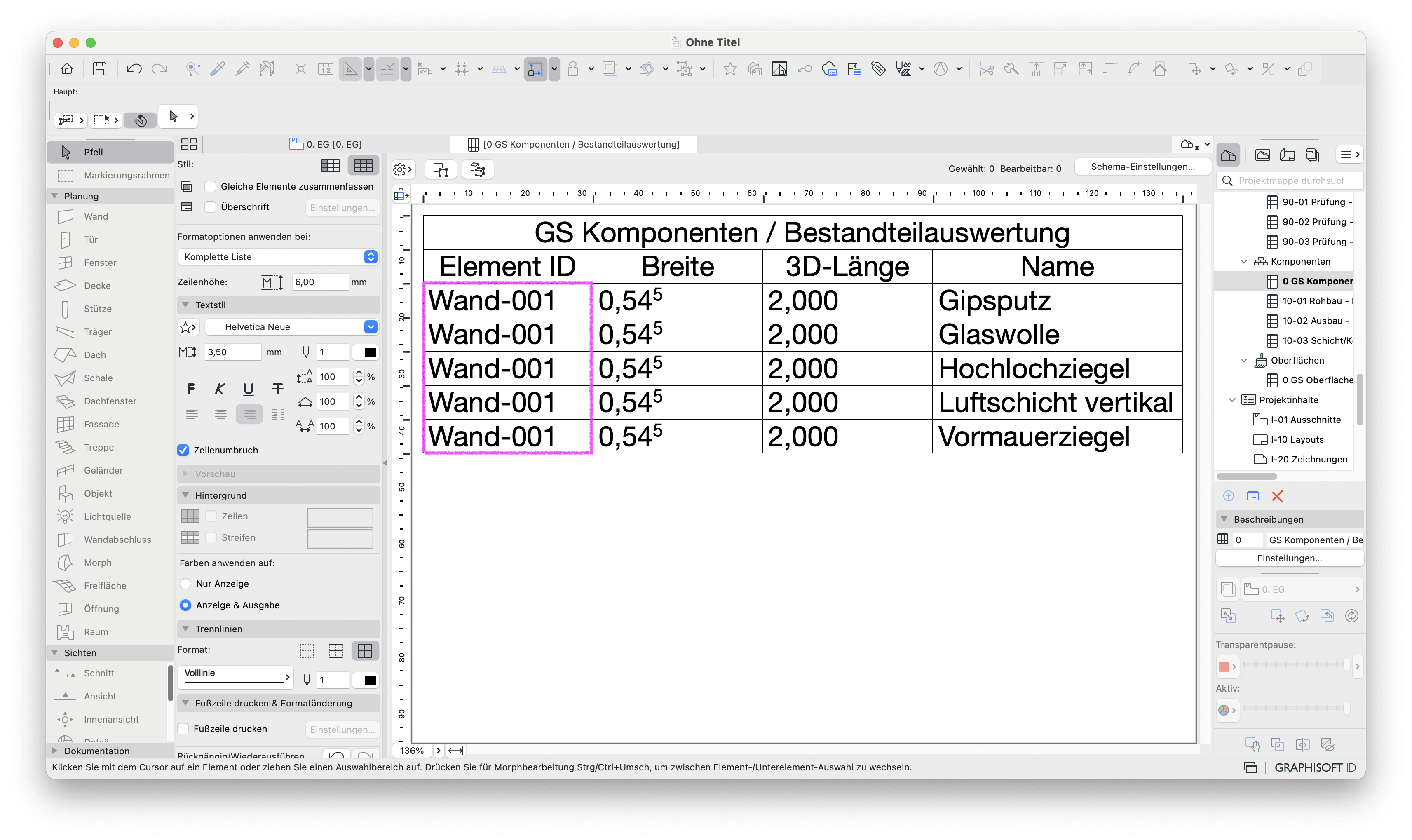Enable the Fußzeile drucken checkbox
Viewport: 1412px width, 840px height.
click(x=183, y=729)
